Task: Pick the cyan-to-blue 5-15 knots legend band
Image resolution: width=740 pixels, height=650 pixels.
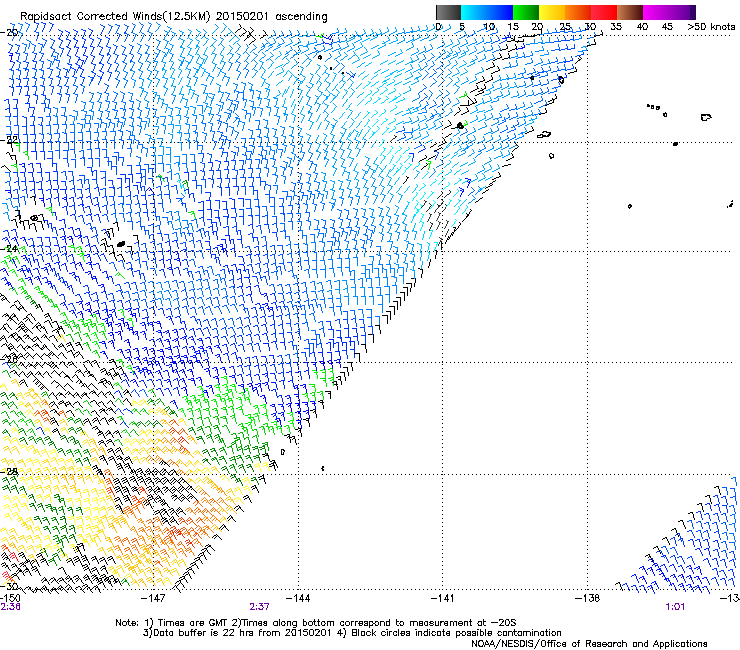Action: [x=487, y=12]
